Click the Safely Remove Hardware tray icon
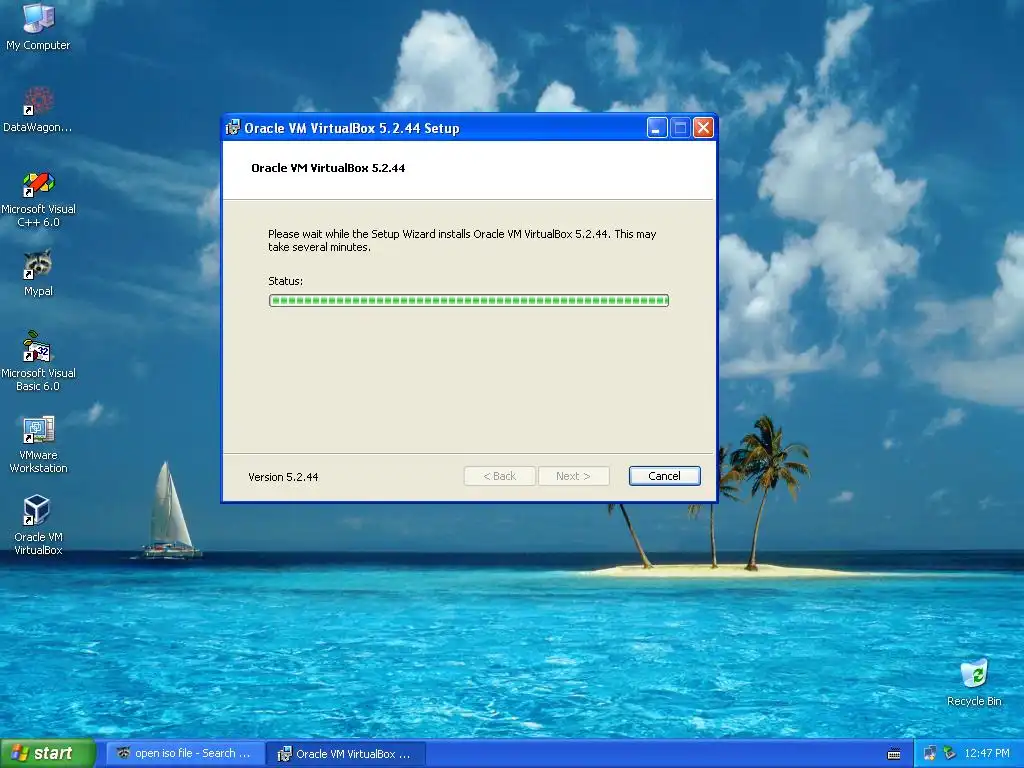The height and width of the screenshot is (768, 1024). [950, 754]
